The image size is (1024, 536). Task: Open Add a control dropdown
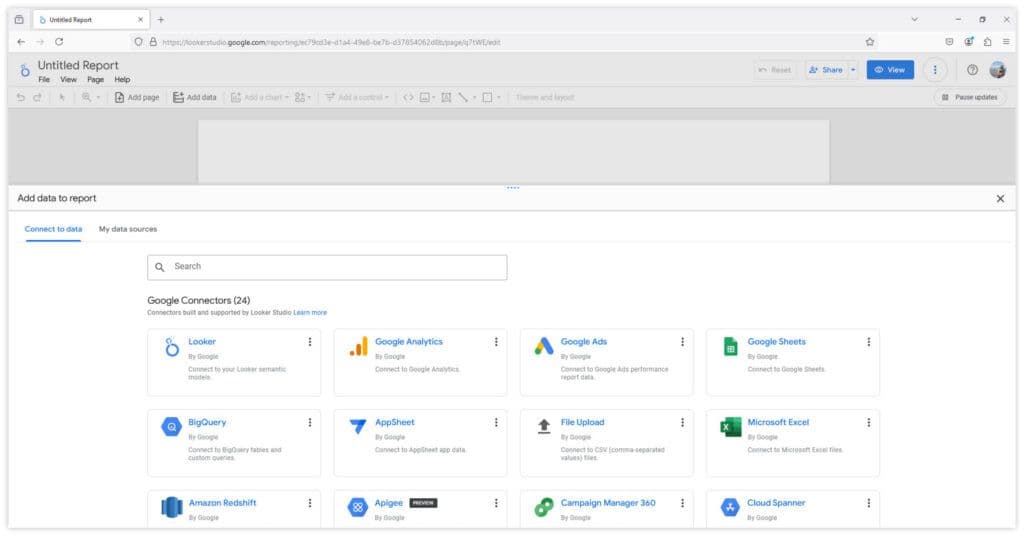click(x=357, y=97)
